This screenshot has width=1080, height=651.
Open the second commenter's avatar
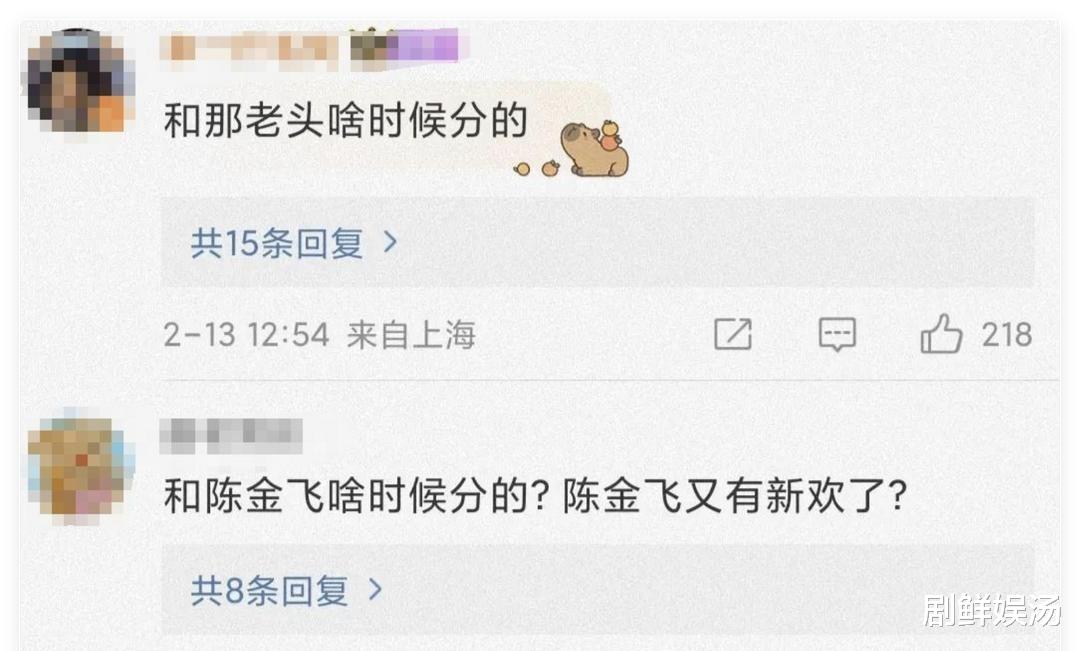81,468
